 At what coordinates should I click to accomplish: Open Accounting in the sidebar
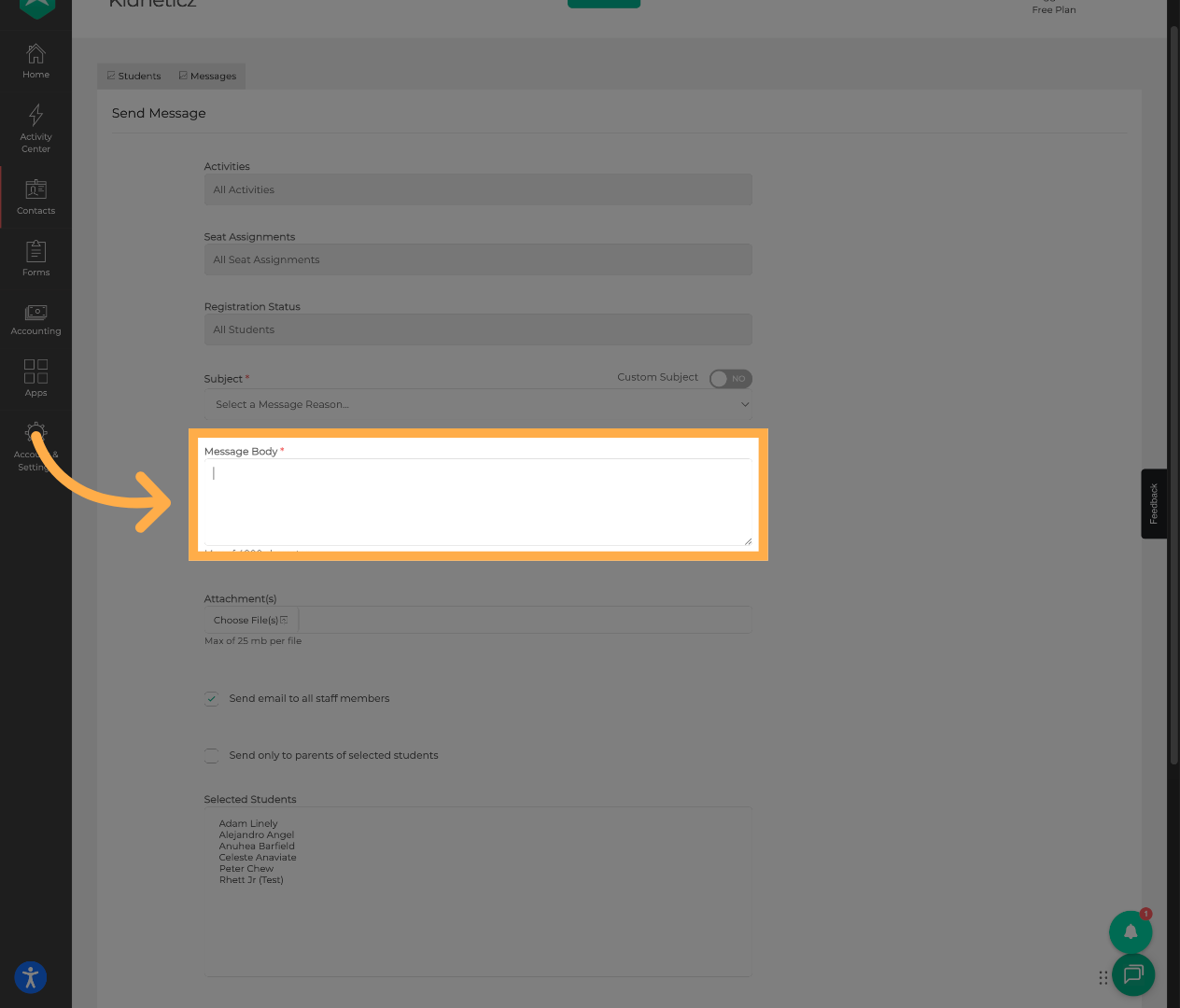point(35,319)
